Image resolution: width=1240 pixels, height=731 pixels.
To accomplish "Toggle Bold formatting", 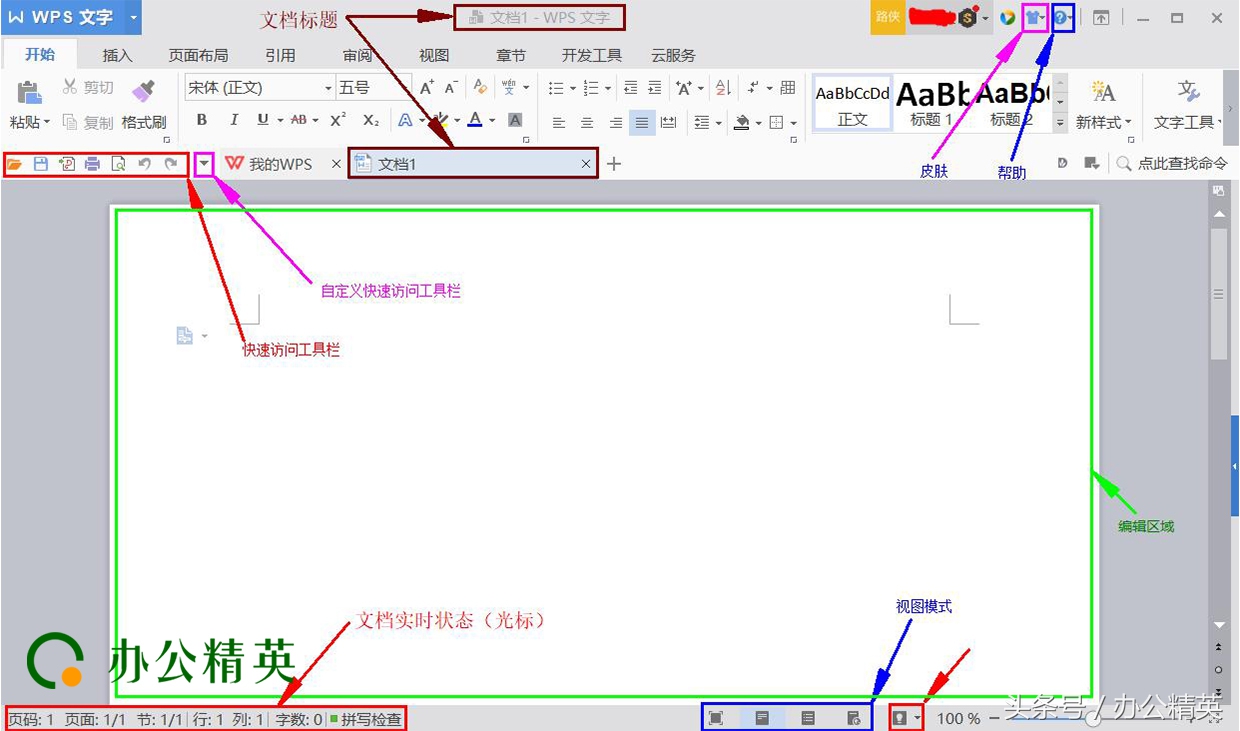I will coord(202,120).
